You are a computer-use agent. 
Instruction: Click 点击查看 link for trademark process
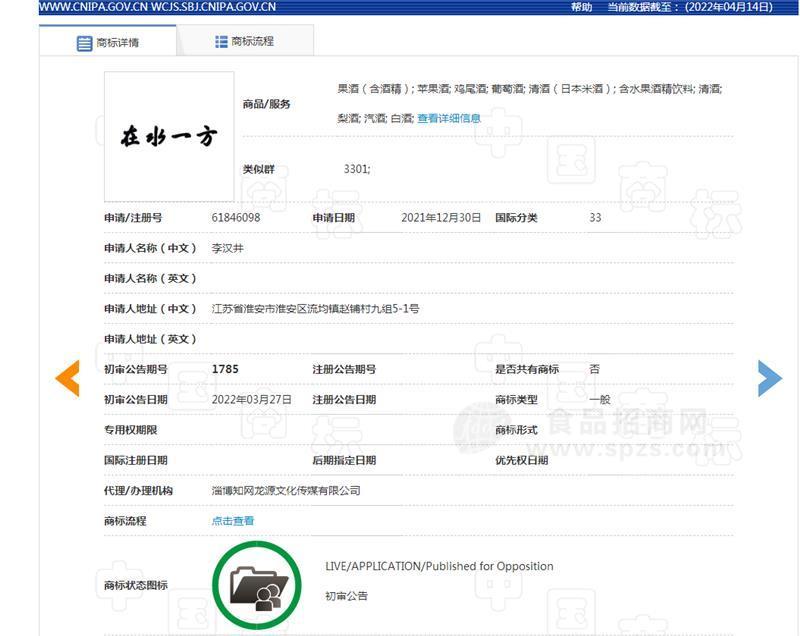tap(233, 521)
